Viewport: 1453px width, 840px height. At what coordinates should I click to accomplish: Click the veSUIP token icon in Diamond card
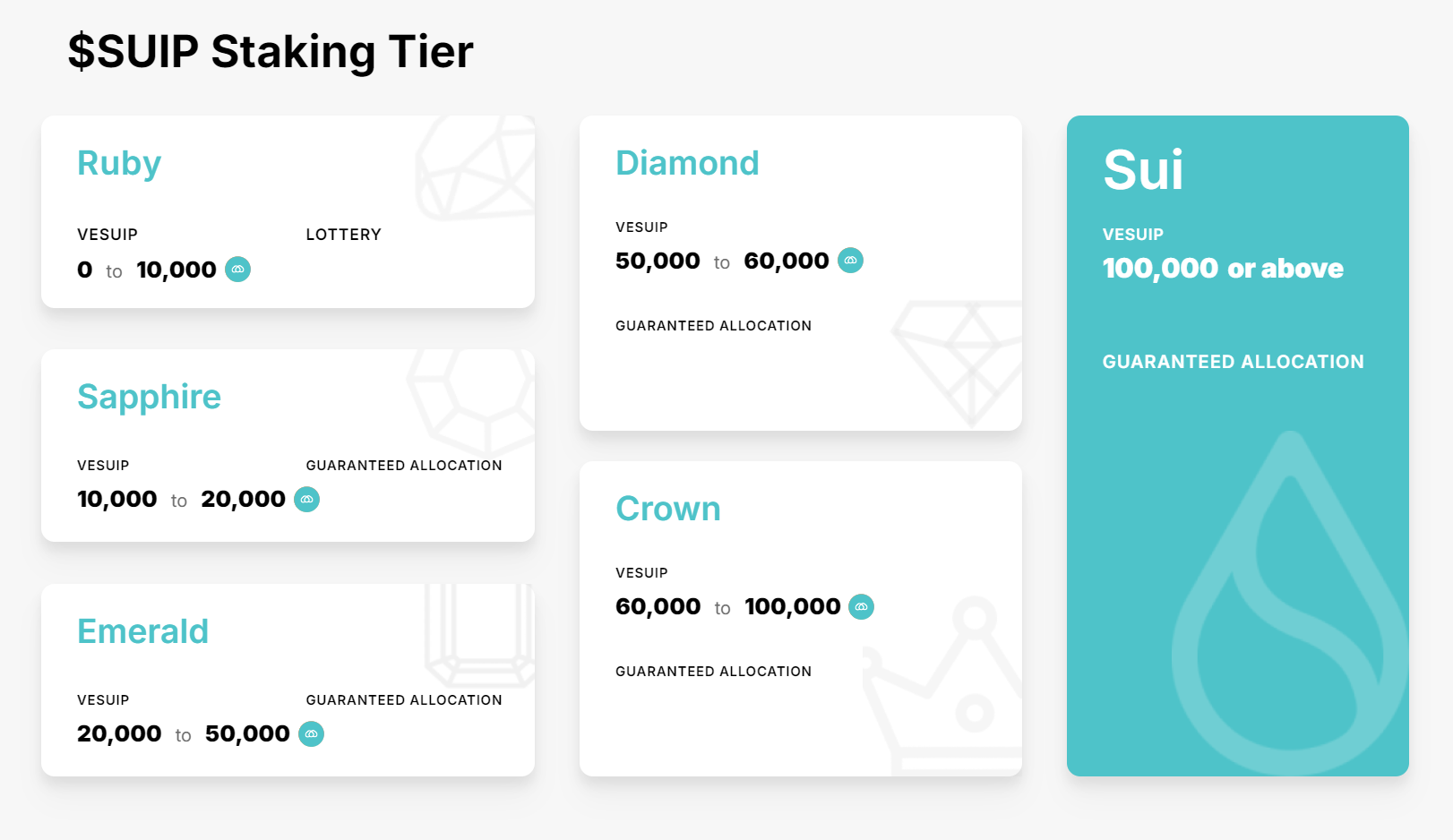[850, 261]
